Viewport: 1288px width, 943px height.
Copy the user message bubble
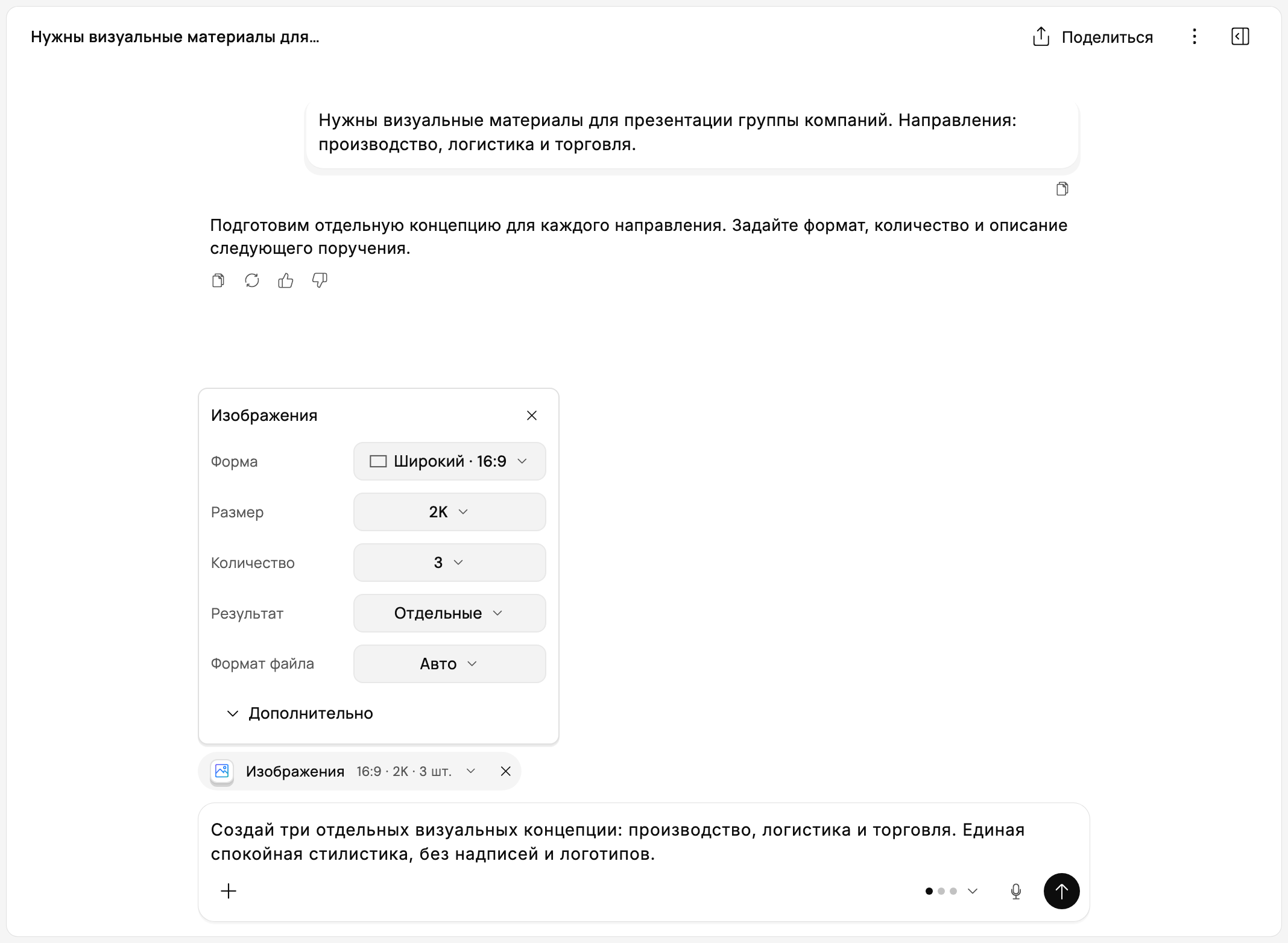[x=1062, y=189]
